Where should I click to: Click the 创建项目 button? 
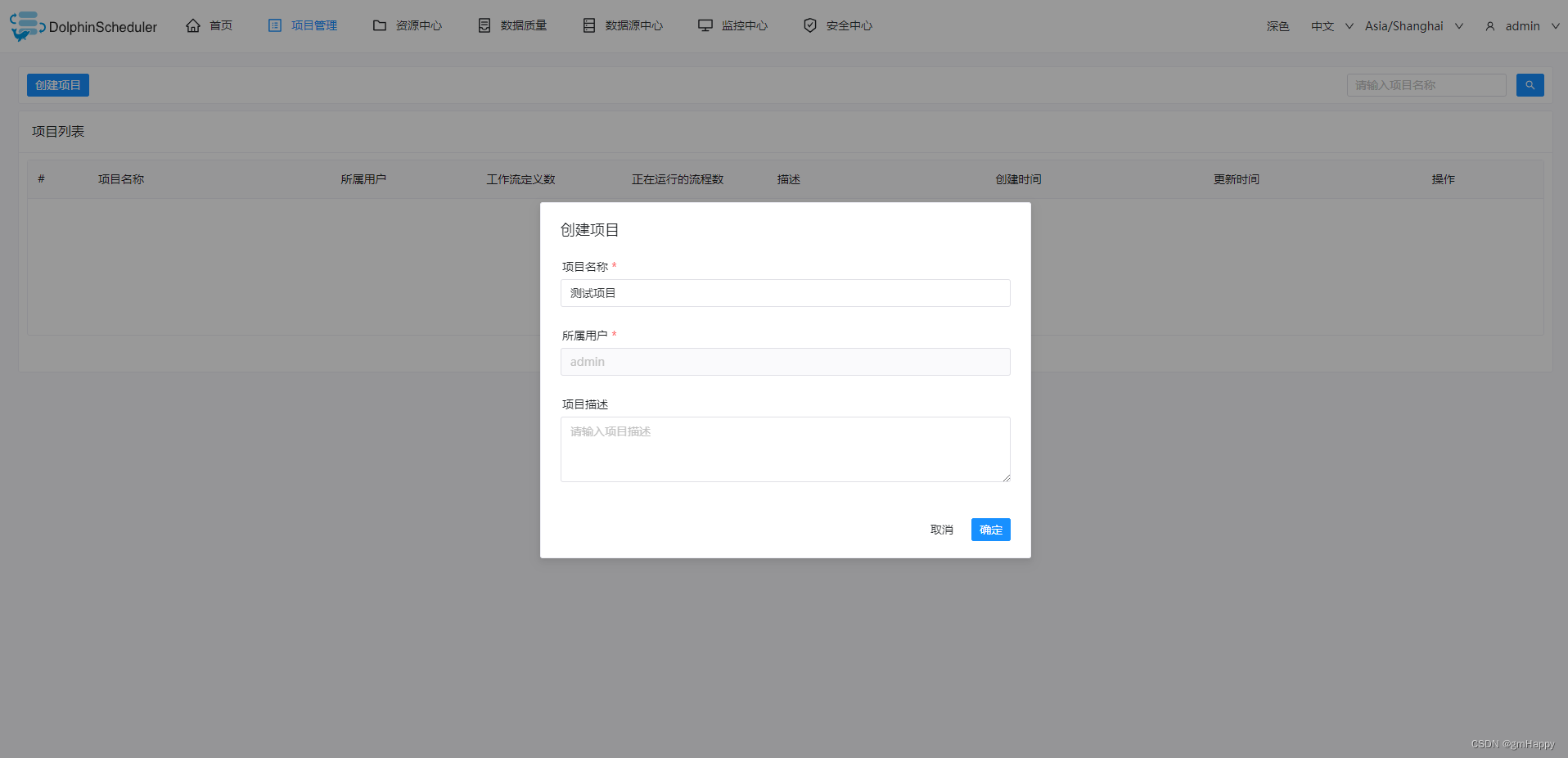58,85
